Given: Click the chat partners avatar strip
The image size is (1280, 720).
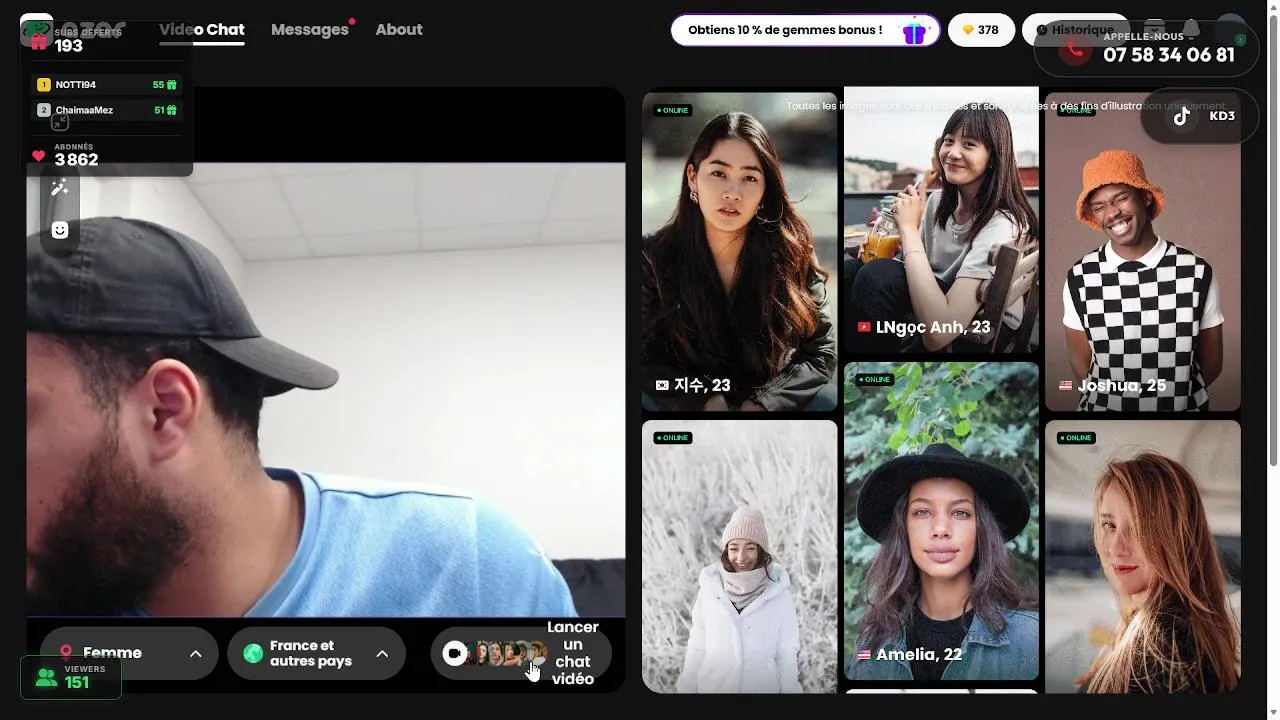Looking at the screenshot, I should (508, 653).
